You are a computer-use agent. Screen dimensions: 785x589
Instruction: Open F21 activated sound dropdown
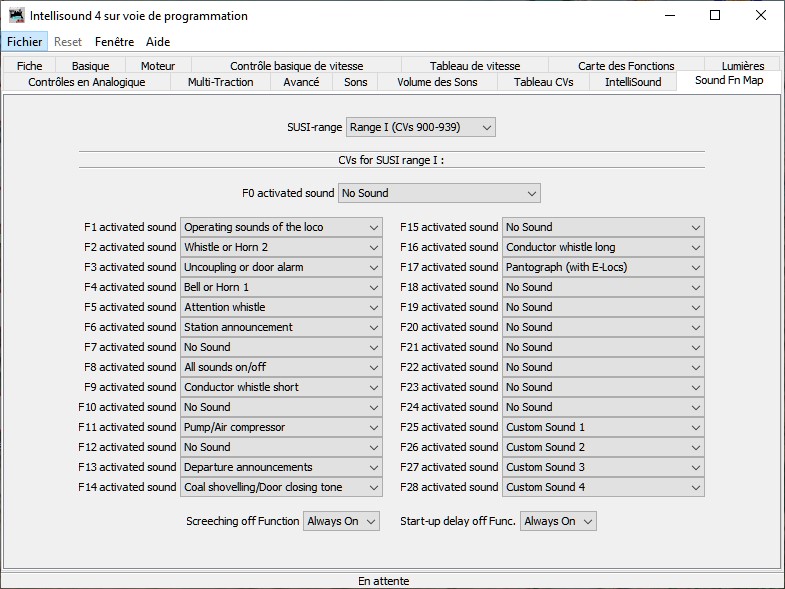(x=603, y=348)
